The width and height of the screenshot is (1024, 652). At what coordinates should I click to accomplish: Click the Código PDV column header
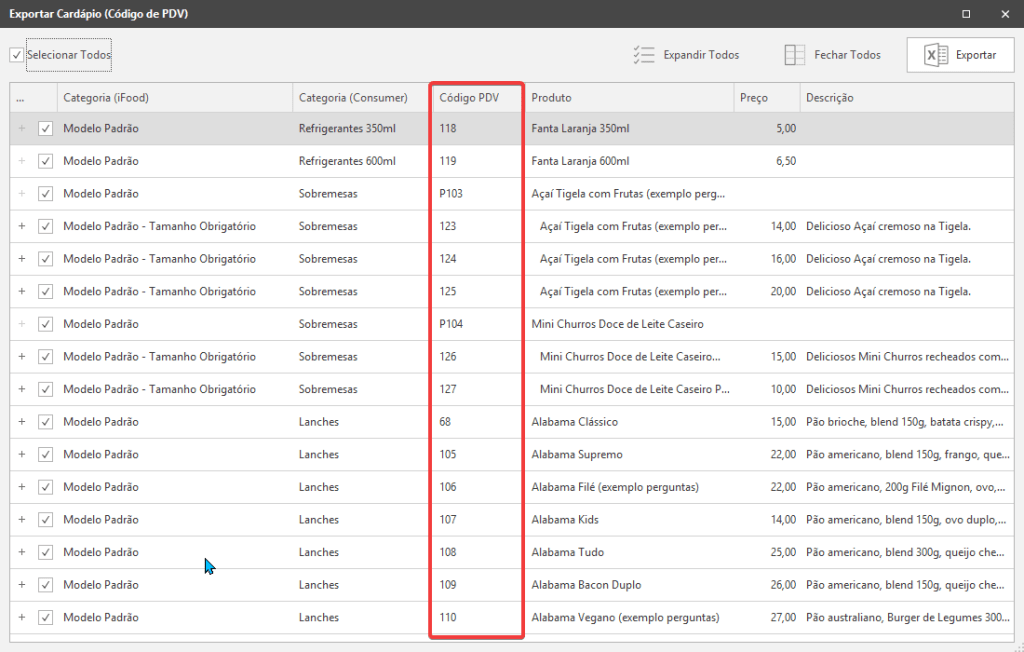(477, 97)
